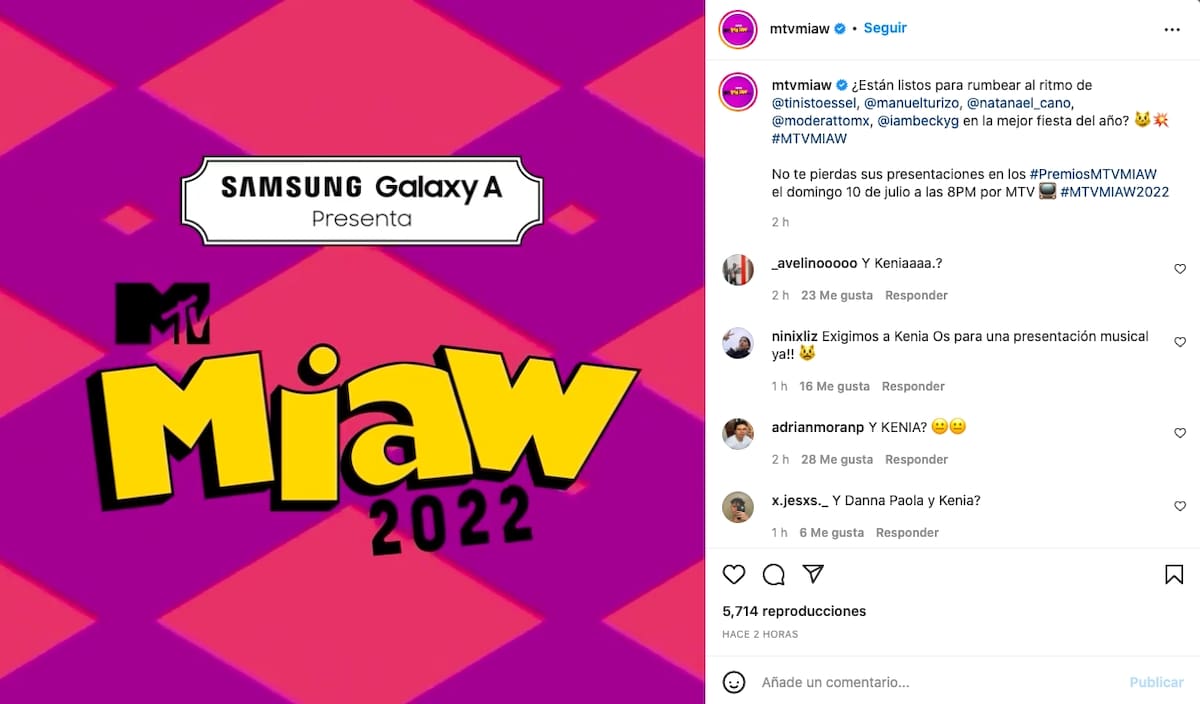The height and width of the screenshot is (704, 1200).
Task: Like ninixliz's comment heart
Action: [x=1180, y=342]
